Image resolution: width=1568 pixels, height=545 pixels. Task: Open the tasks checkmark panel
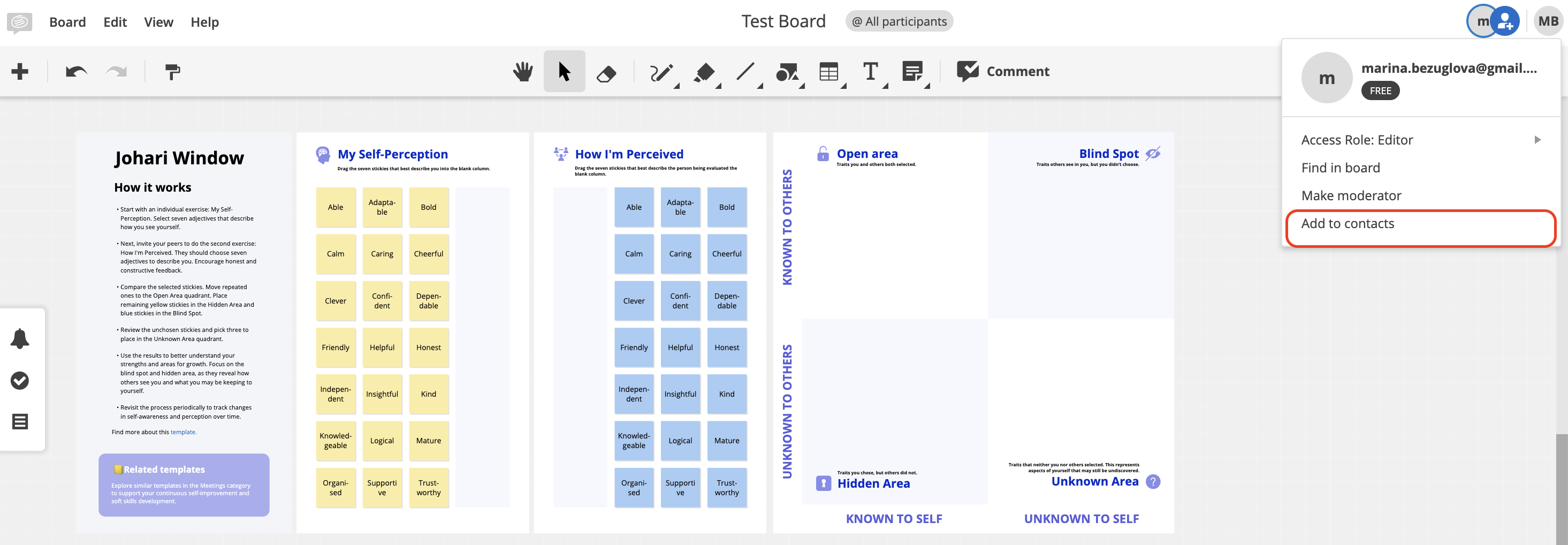[x=19, y=381]
